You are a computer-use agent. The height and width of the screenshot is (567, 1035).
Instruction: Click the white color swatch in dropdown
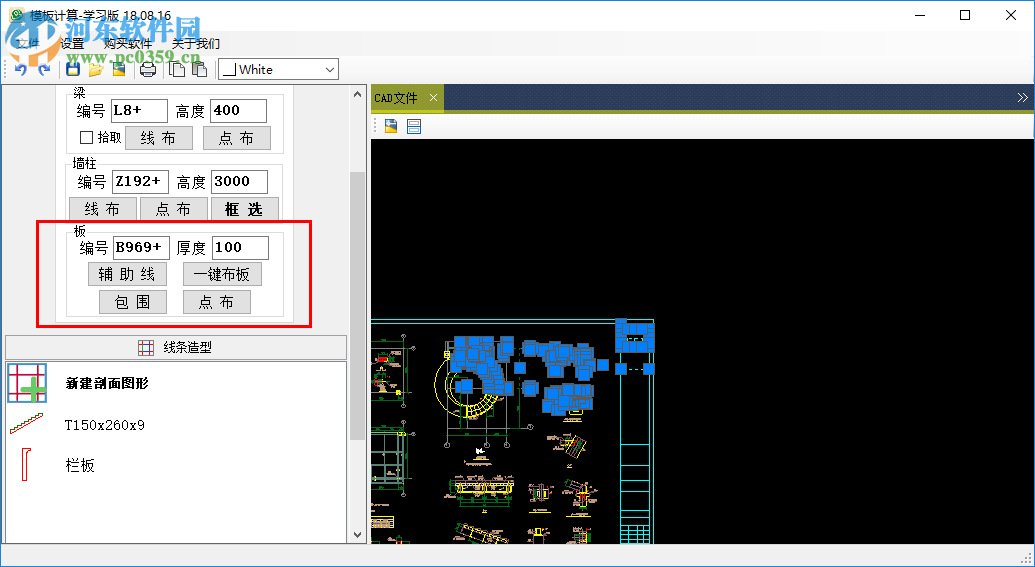coord(229,70)
